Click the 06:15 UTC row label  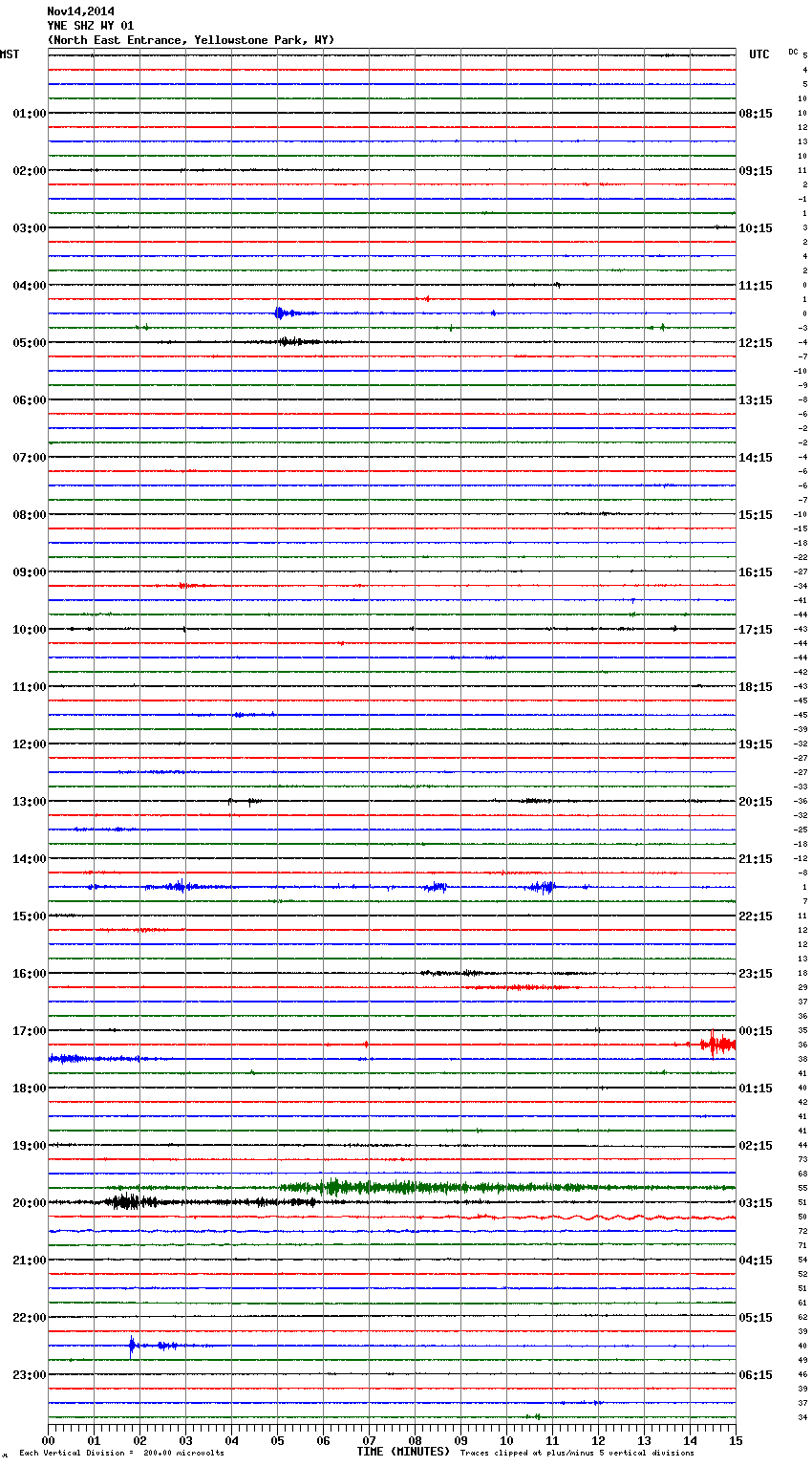(756, 1375)
